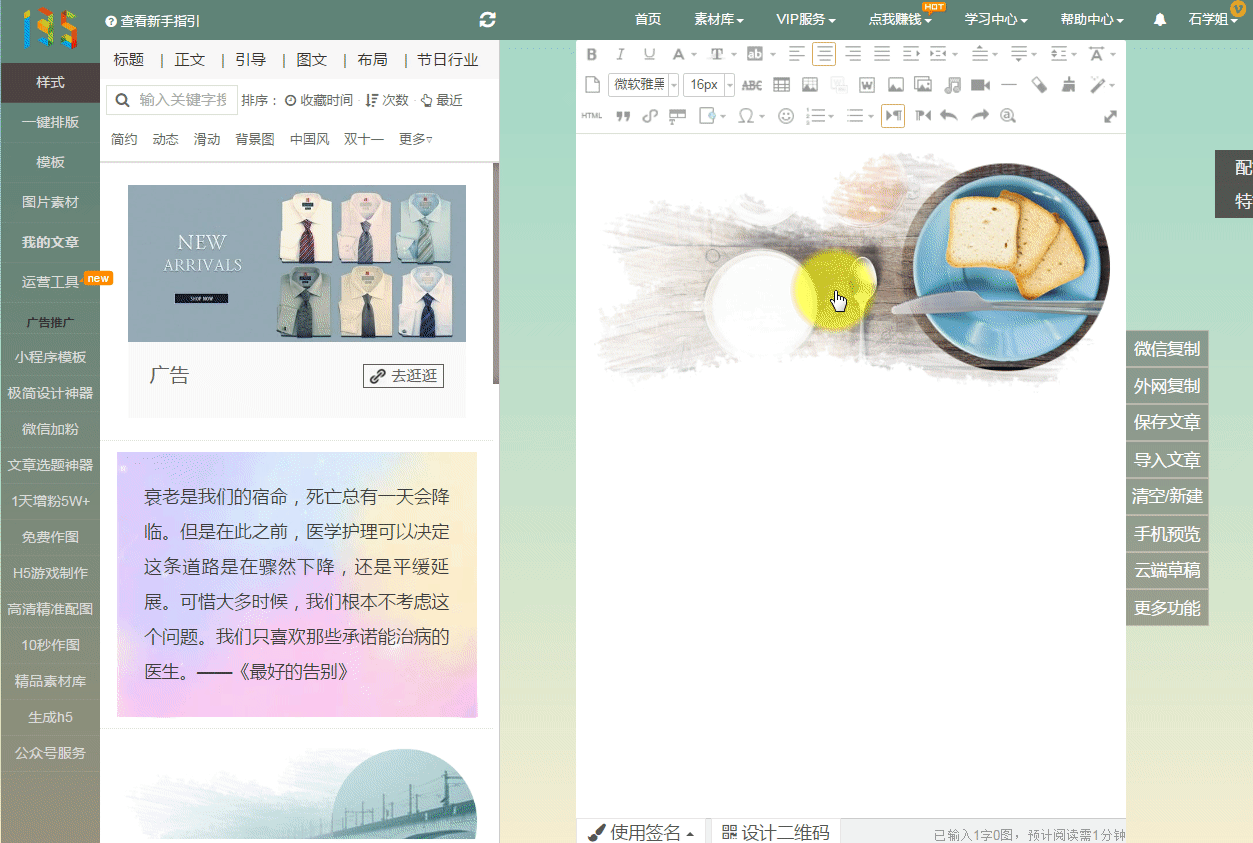Open the 素材库 menu in top navigation
The width and height of the screenshot is (1253, 843).
click(719, 20)
